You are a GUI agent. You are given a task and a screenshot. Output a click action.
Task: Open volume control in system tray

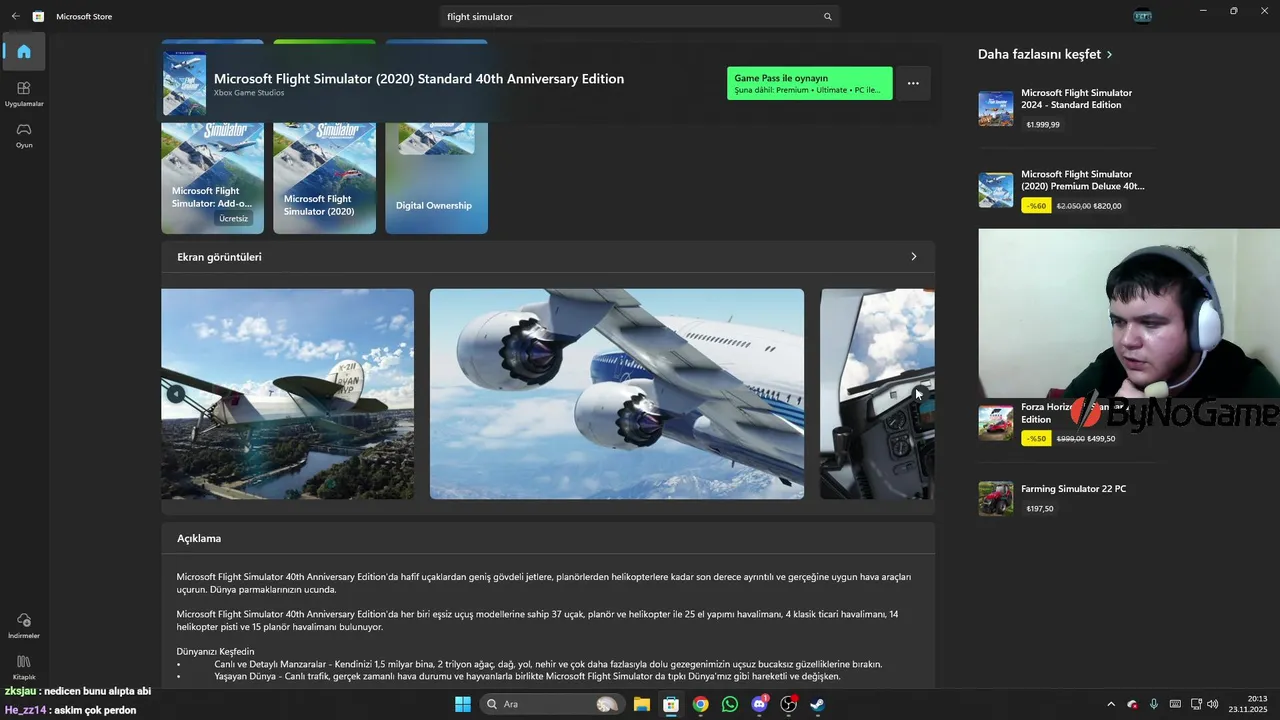click(x=1212, y=704)
